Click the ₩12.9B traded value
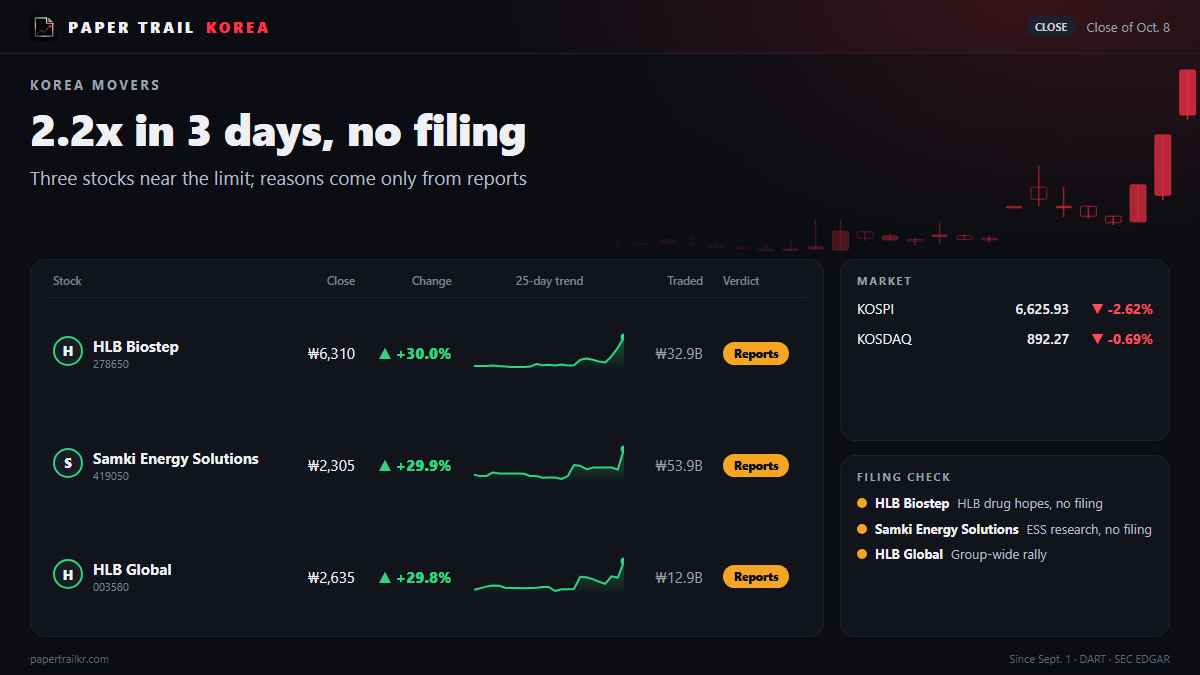The width and height of the screenshot is (1200, 675). [x=679, y=577]
